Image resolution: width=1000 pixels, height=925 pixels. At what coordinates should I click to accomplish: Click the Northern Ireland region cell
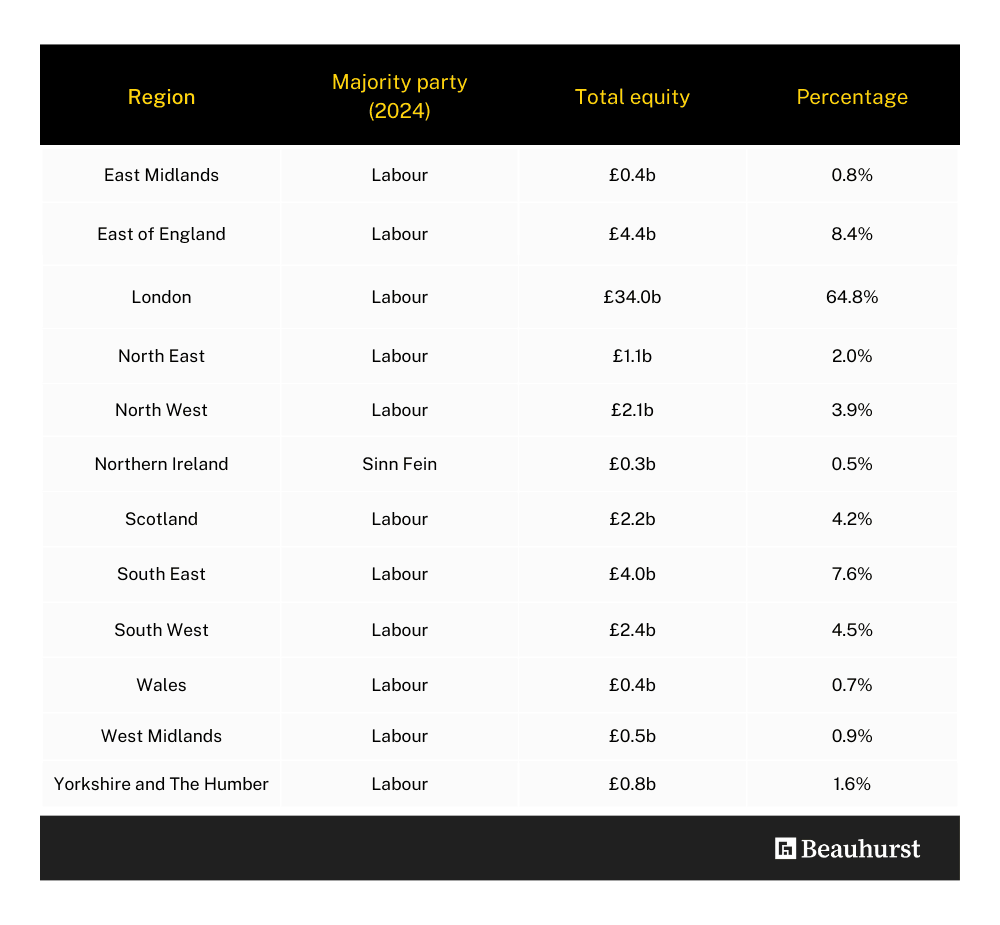pos(161,464)
